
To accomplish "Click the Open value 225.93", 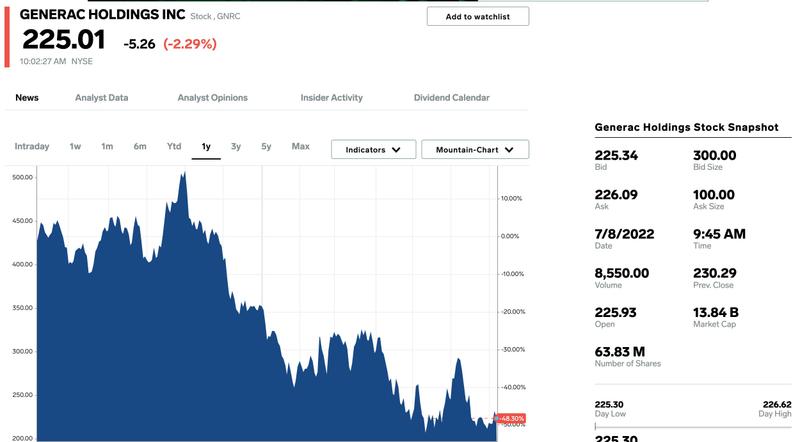I will [616, 312].
